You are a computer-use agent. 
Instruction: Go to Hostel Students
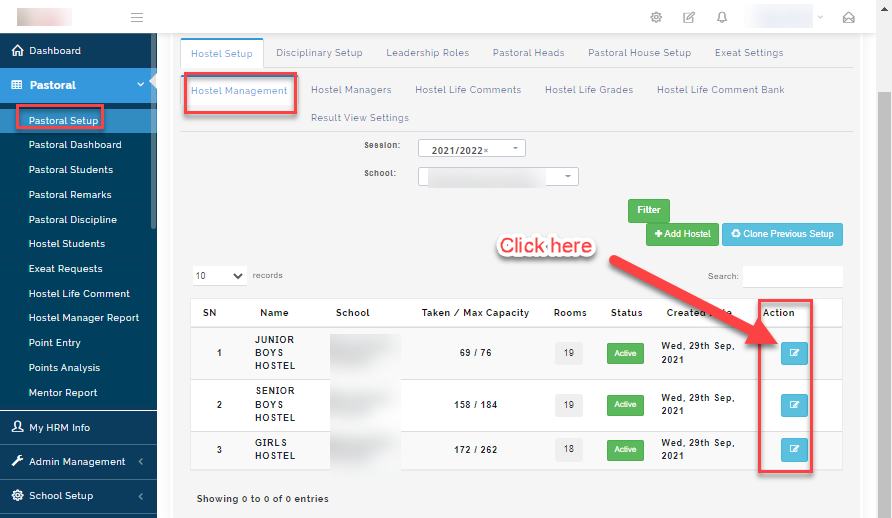(67, 243)
